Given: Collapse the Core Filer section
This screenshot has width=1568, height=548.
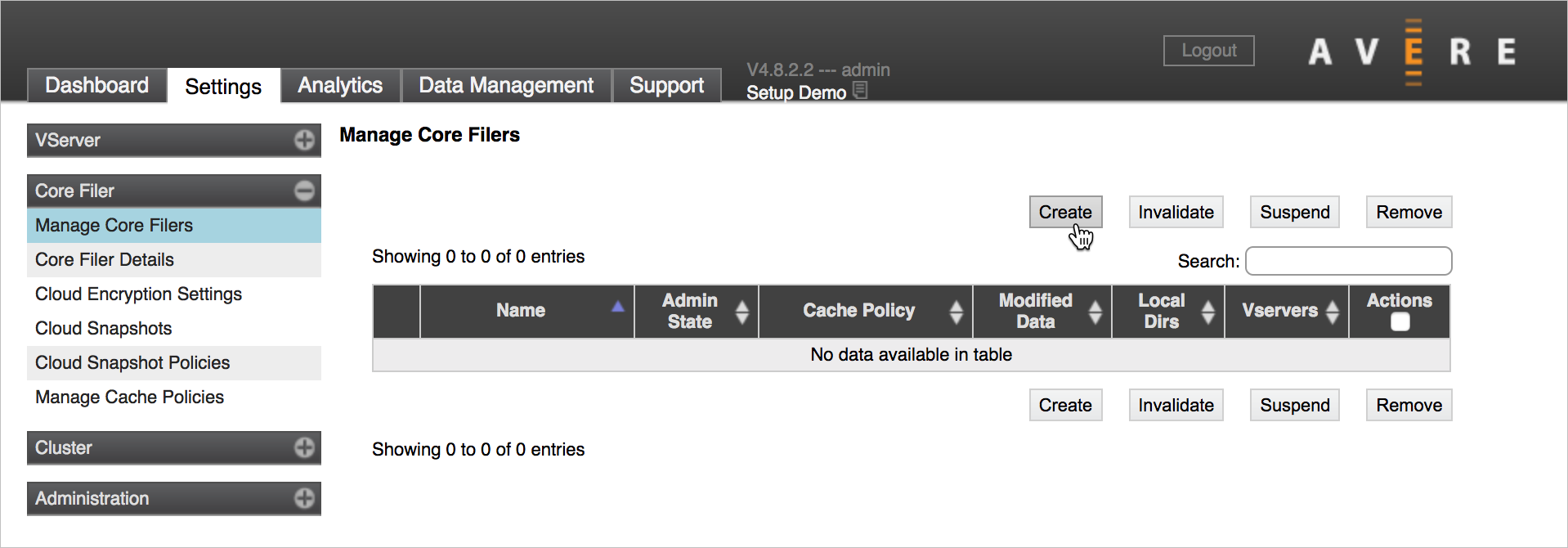Looking at the screenshot, I should [x=304, y=191].
